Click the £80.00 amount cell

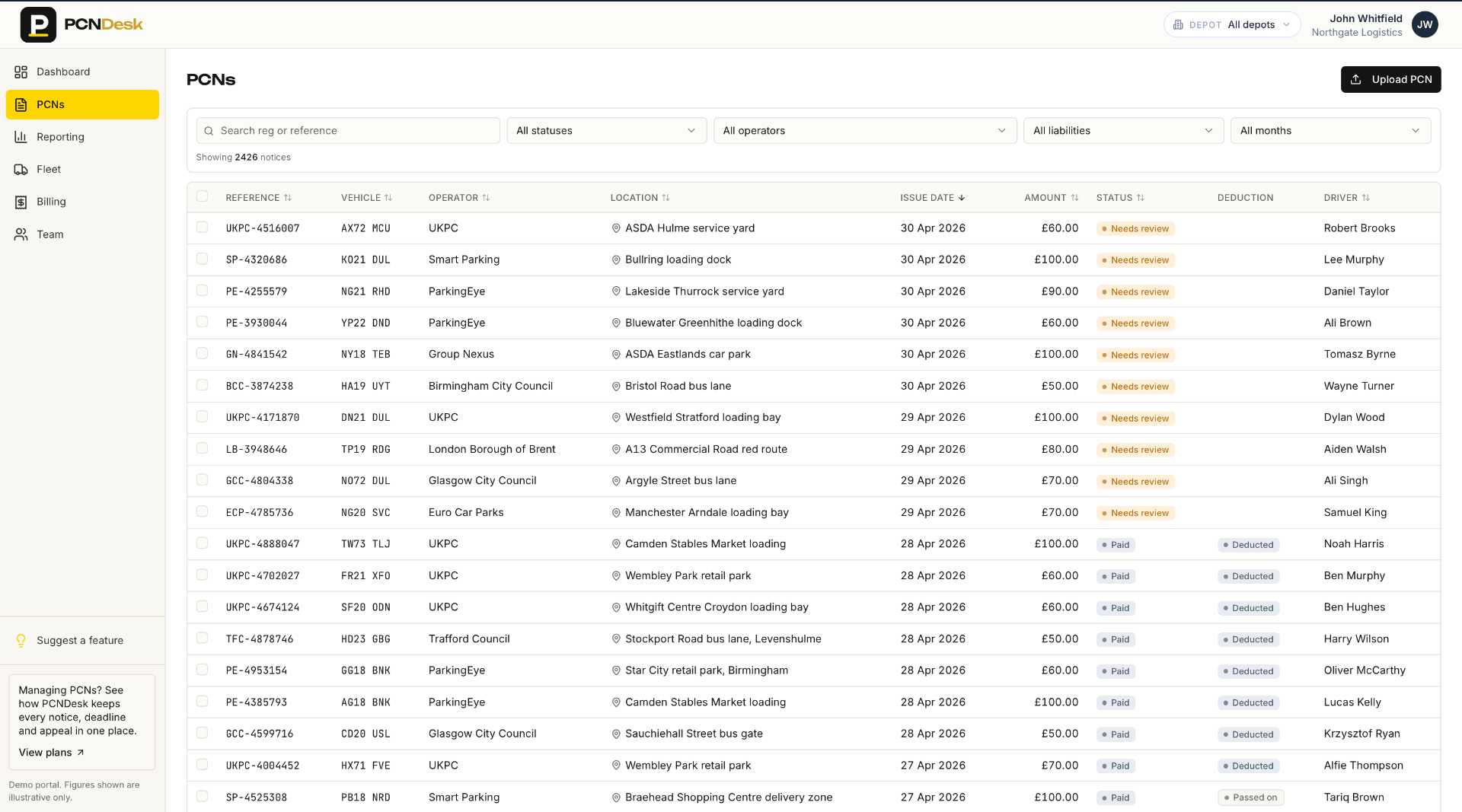pyautogui.click(x=1060, y=450)
